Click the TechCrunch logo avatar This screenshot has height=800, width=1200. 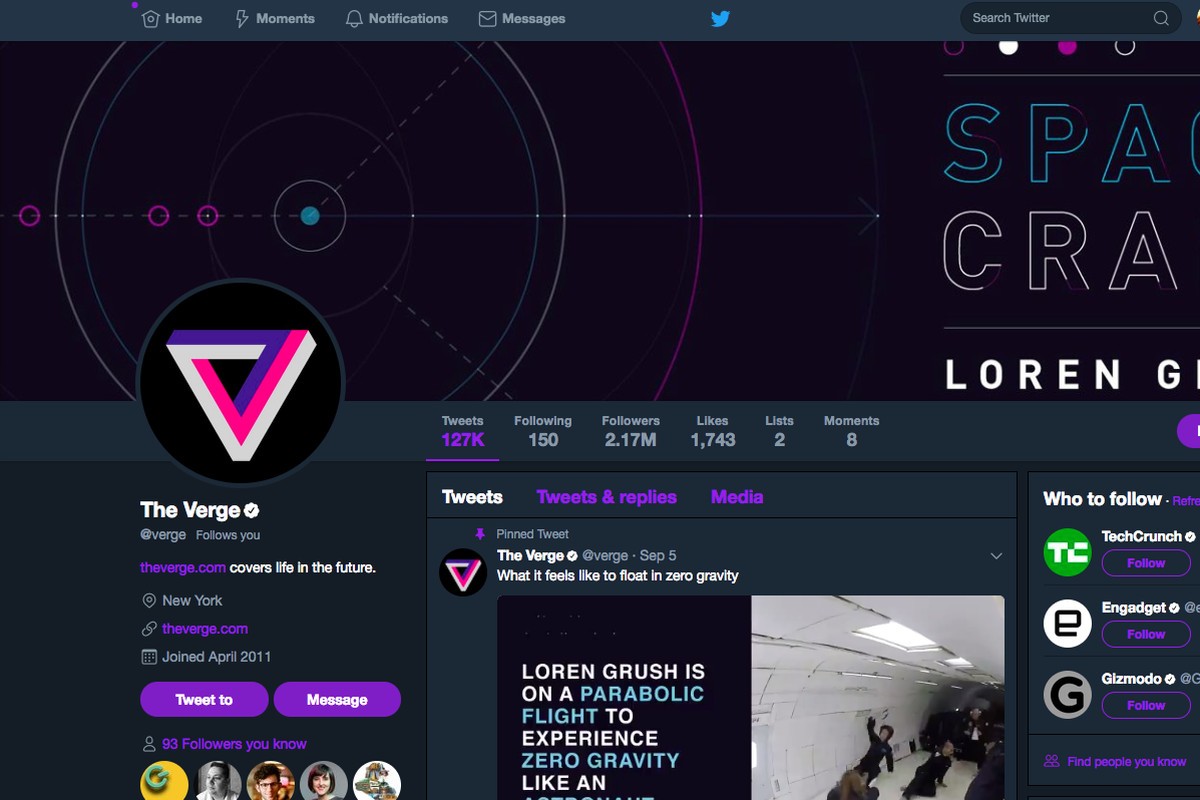pyautogui.click(x=1067, y=552)
